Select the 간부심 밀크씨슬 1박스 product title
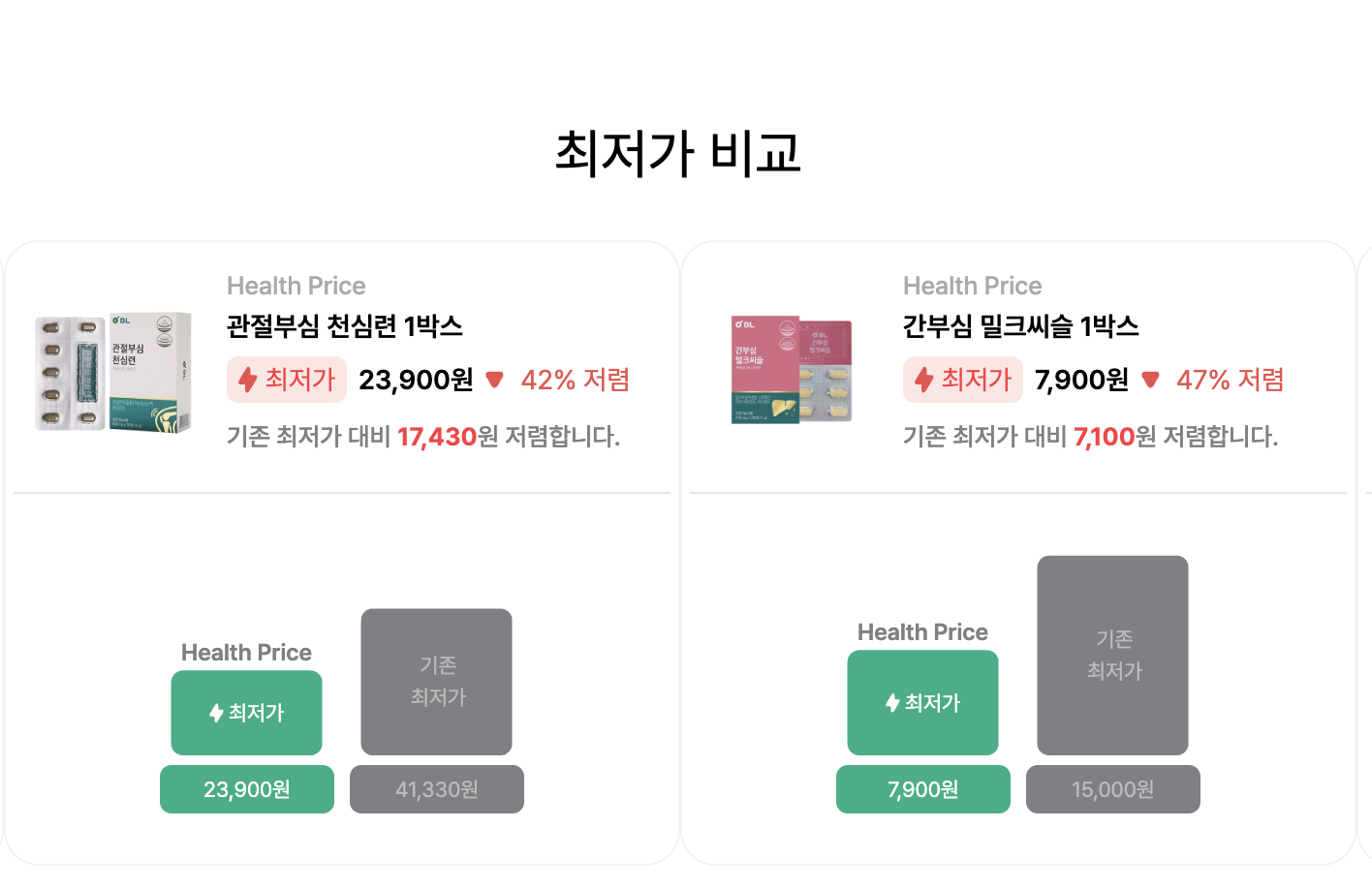Screen dimensions: 1372x889 [1020, 328]
